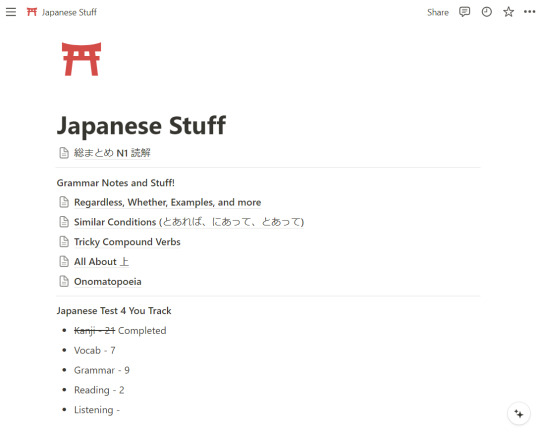Click page icon beside Onomatopoeia
540x433 pixels.
(x=64, y=282)
